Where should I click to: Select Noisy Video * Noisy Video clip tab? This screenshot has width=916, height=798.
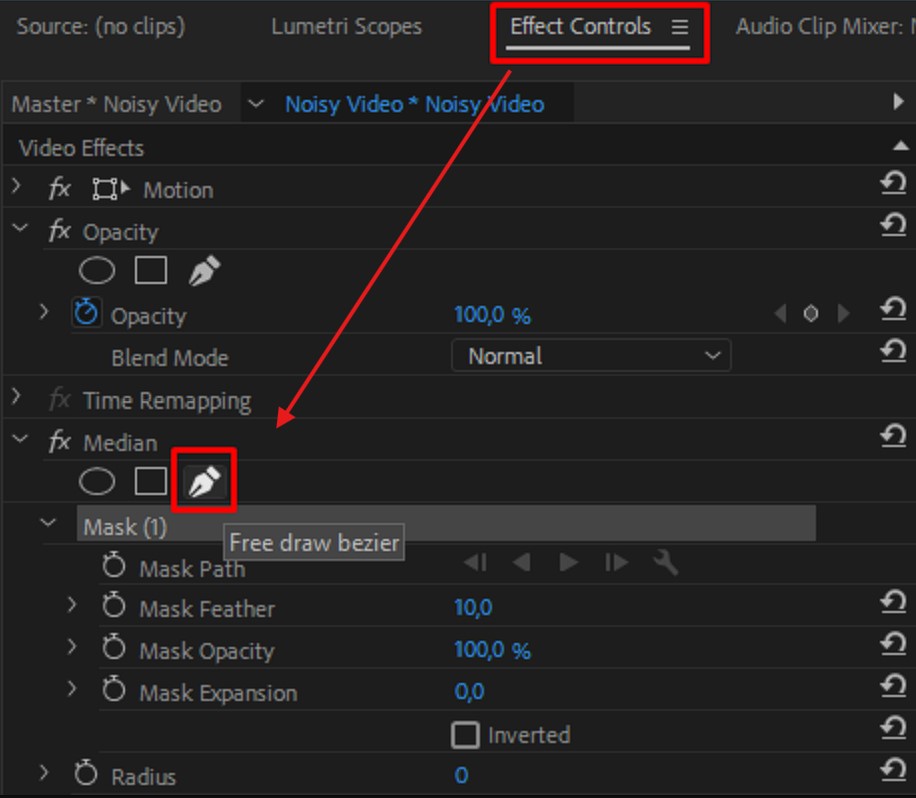click(415, 104)
